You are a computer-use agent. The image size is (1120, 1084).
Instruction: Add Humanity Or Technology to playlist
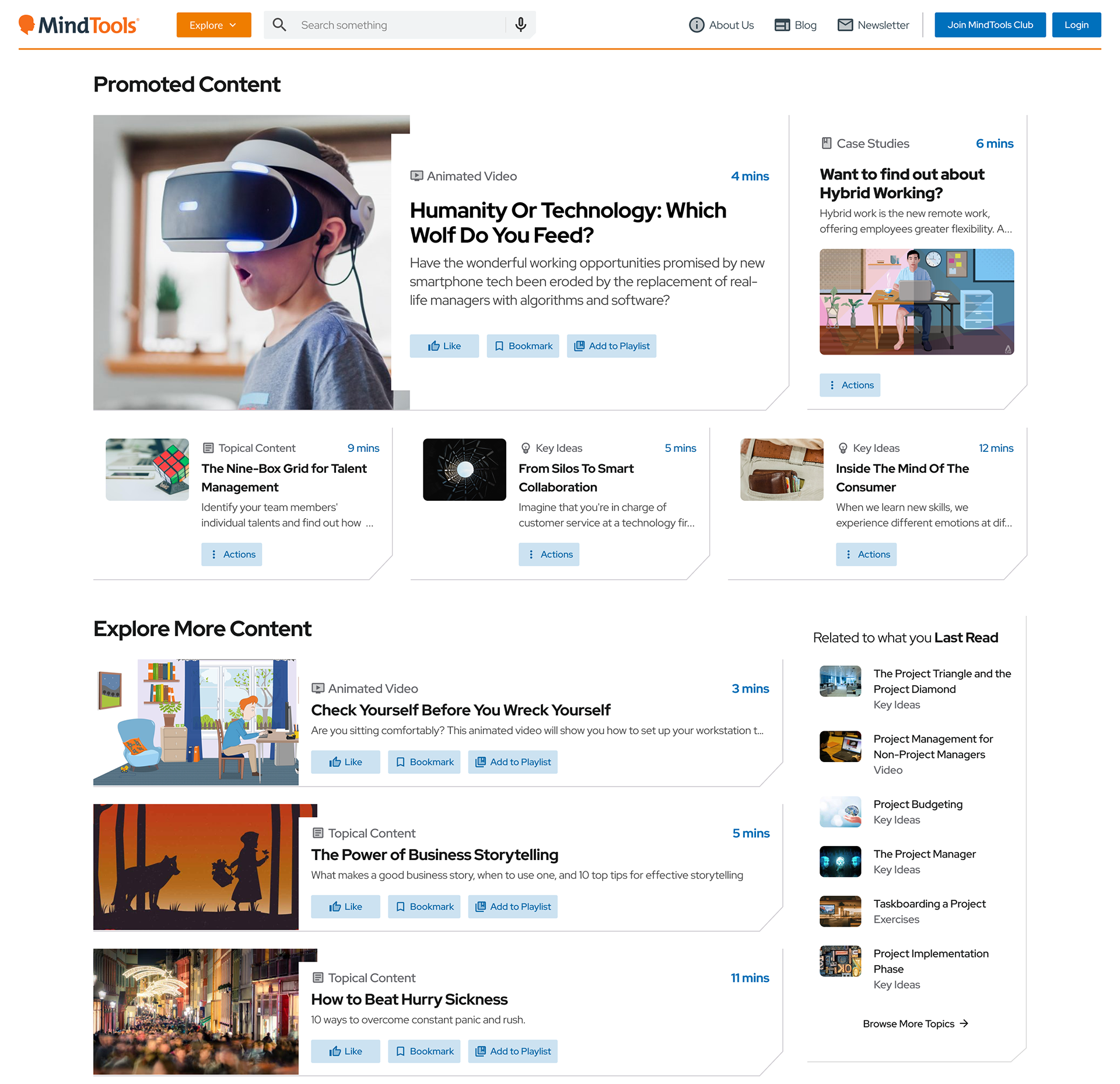pos(611,346)
